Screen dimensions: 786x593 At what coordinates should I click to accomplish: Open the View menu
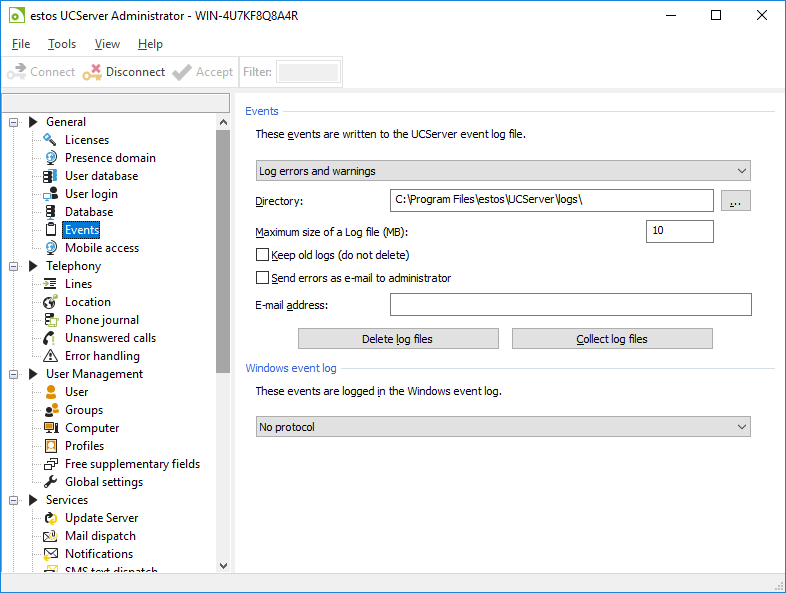click(x=107, y=44)
